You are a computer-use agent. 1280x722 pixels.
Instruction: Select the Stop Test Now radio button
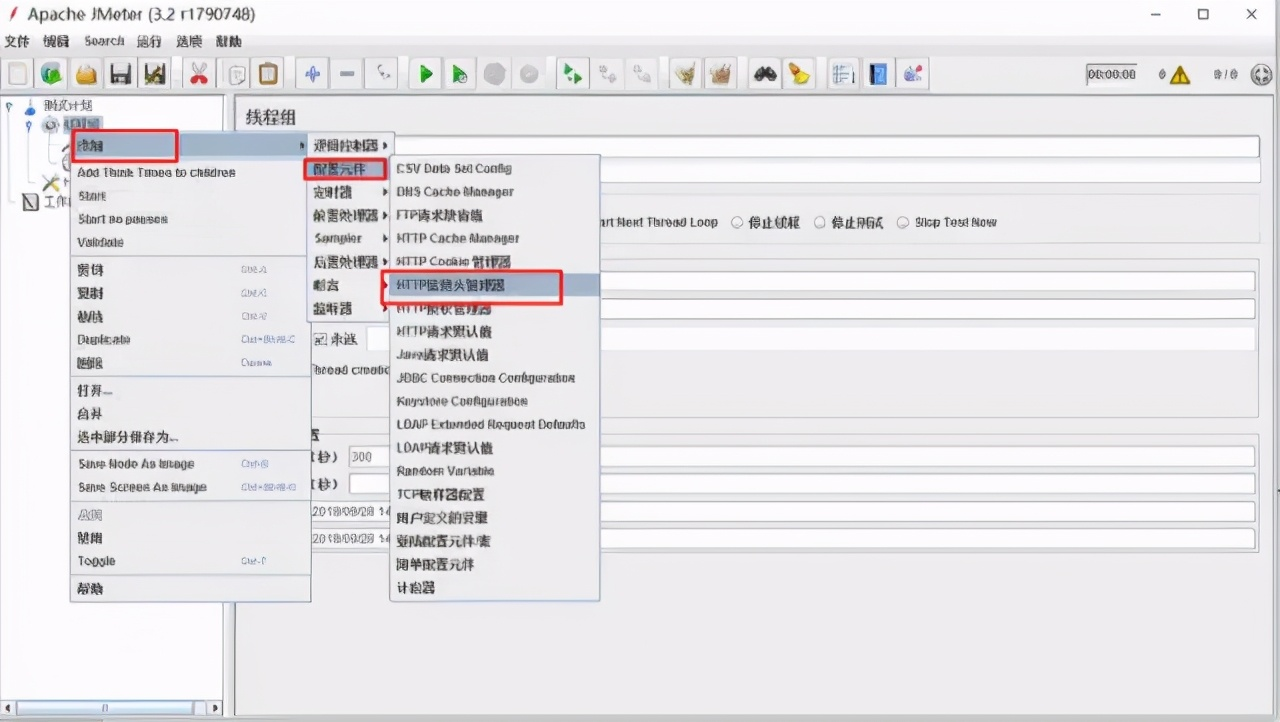coord(903,222)
